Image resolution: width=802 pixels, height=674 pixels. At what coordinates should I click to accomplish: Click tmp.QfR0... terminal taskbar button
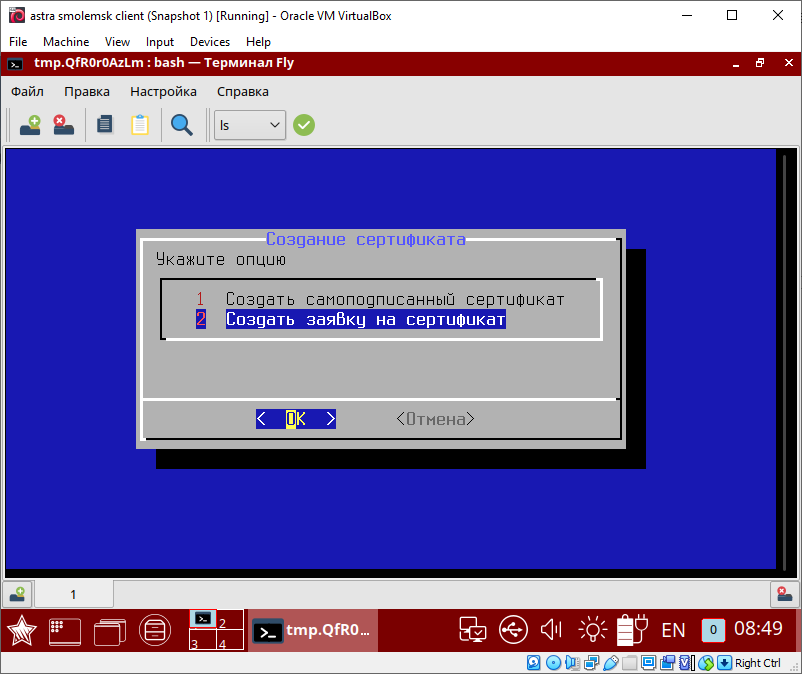313,631
